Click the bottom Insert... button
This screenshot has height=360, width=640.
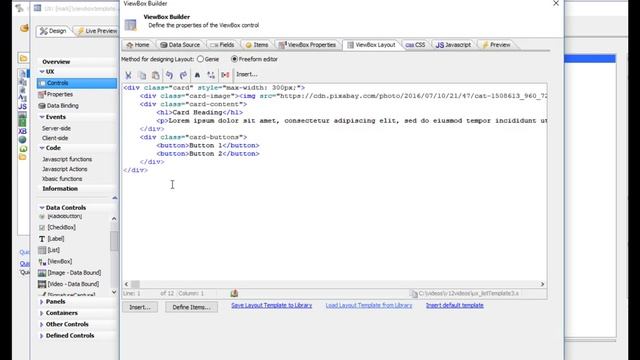[140, 307]
